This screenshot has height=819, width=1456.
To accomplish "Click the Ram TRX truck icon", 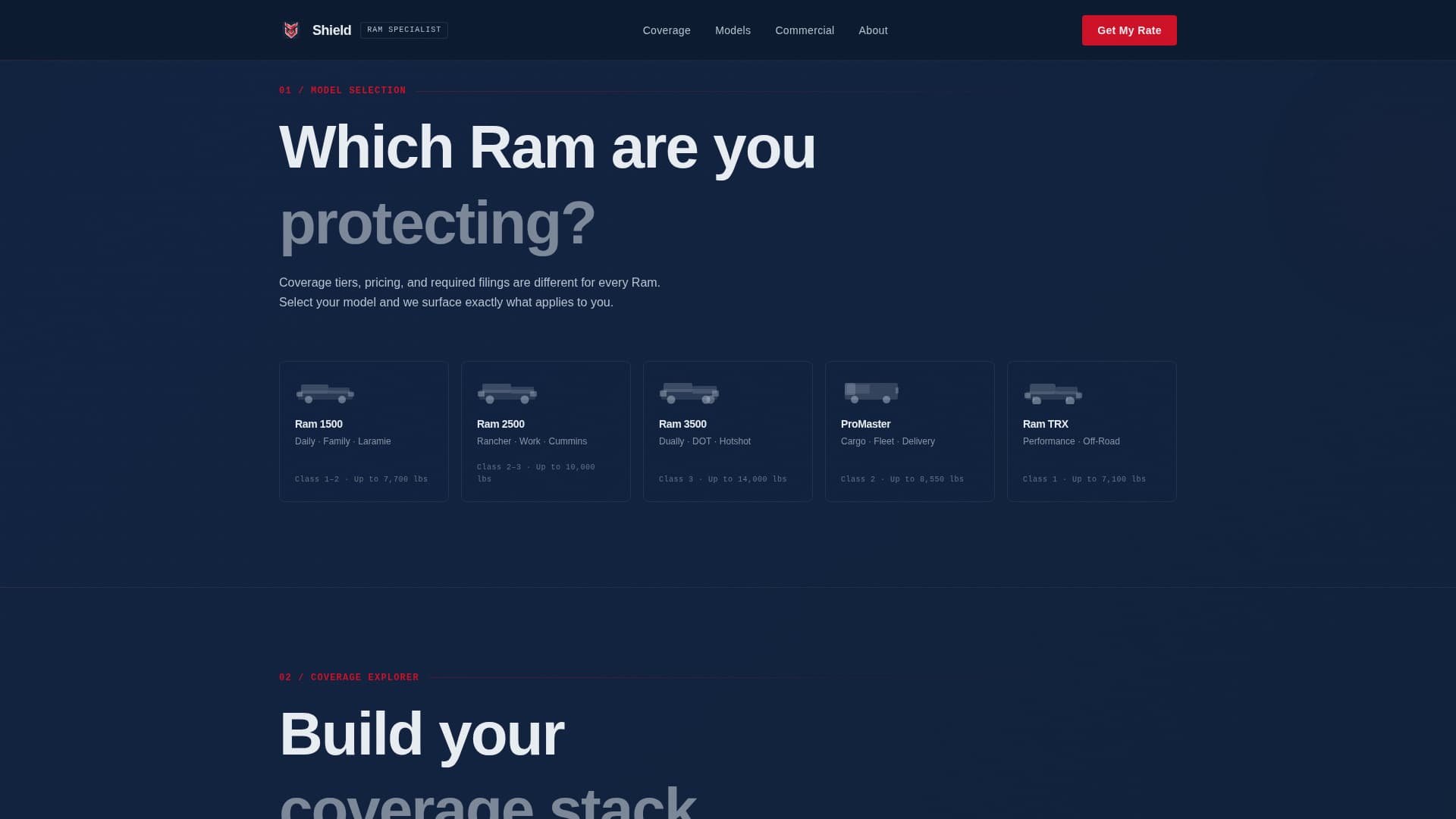I will pos(1053,394).
